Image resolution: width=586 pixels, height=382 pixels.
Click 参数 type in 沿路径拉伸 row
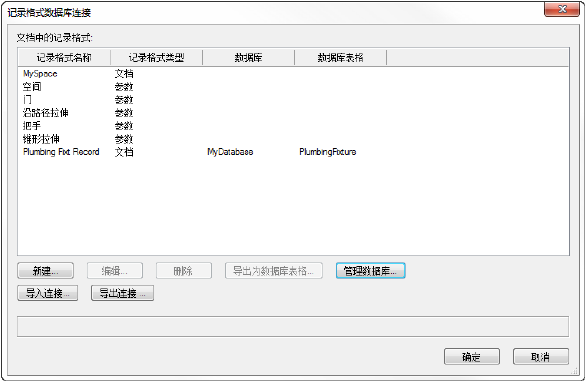(x=124, y=113)
